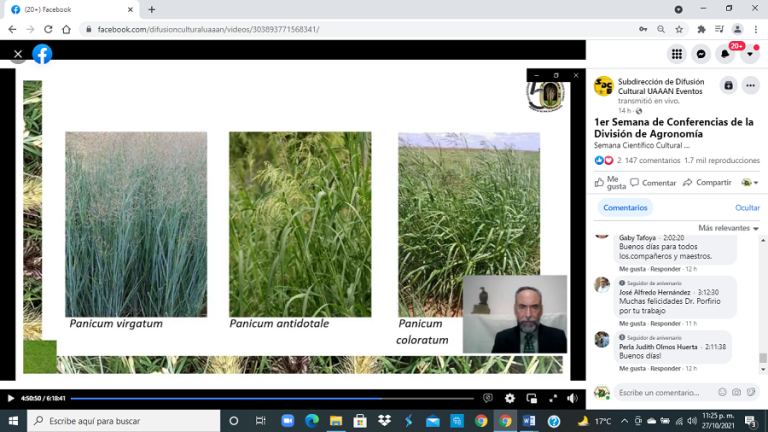
Task: Open the Facebook menu grid icon
Action: click(x=677, y=54)
